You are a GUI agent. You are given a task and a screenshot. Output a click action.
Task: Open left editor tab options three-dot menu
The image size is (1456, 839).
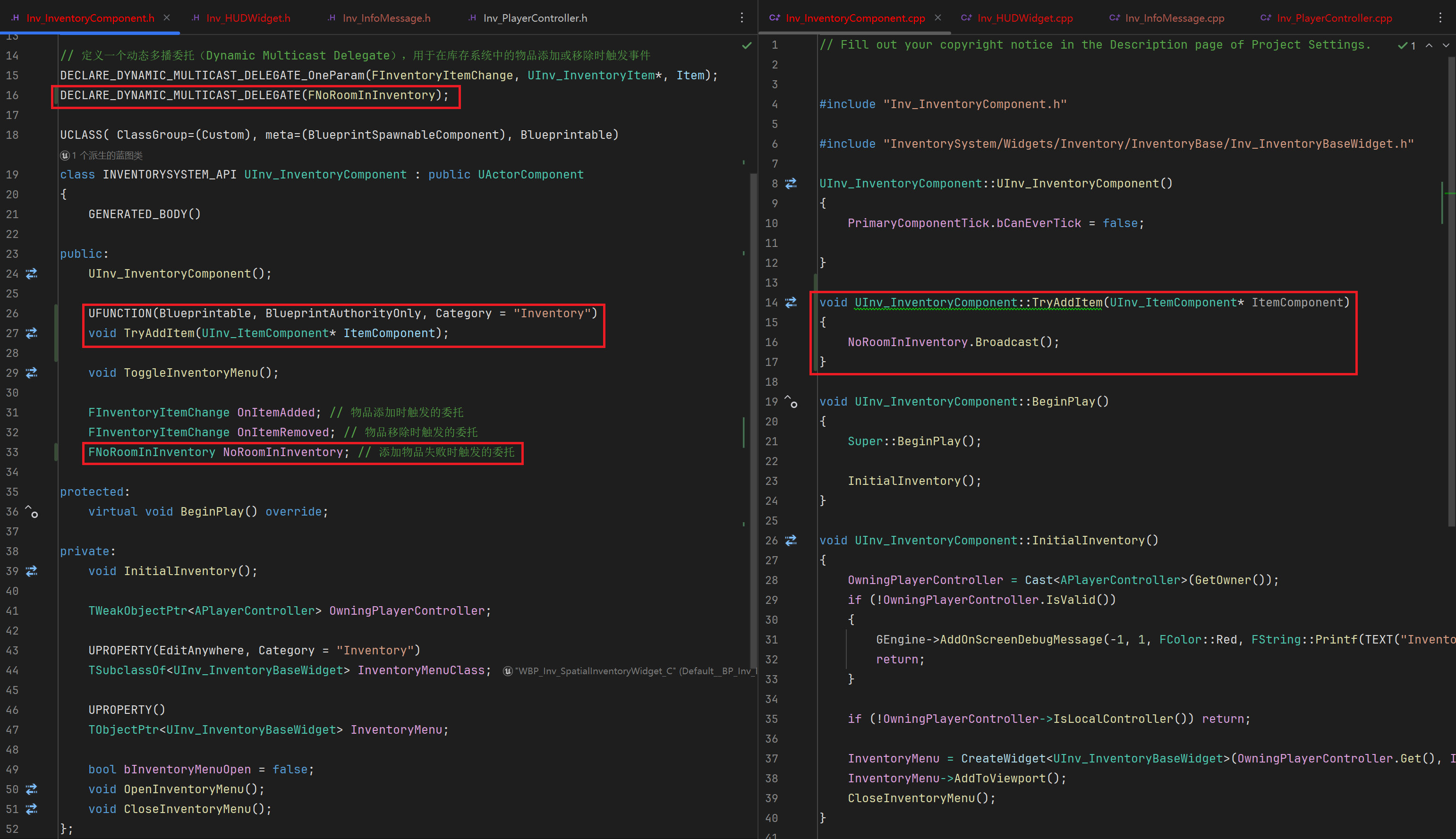[x=742, y=18]
